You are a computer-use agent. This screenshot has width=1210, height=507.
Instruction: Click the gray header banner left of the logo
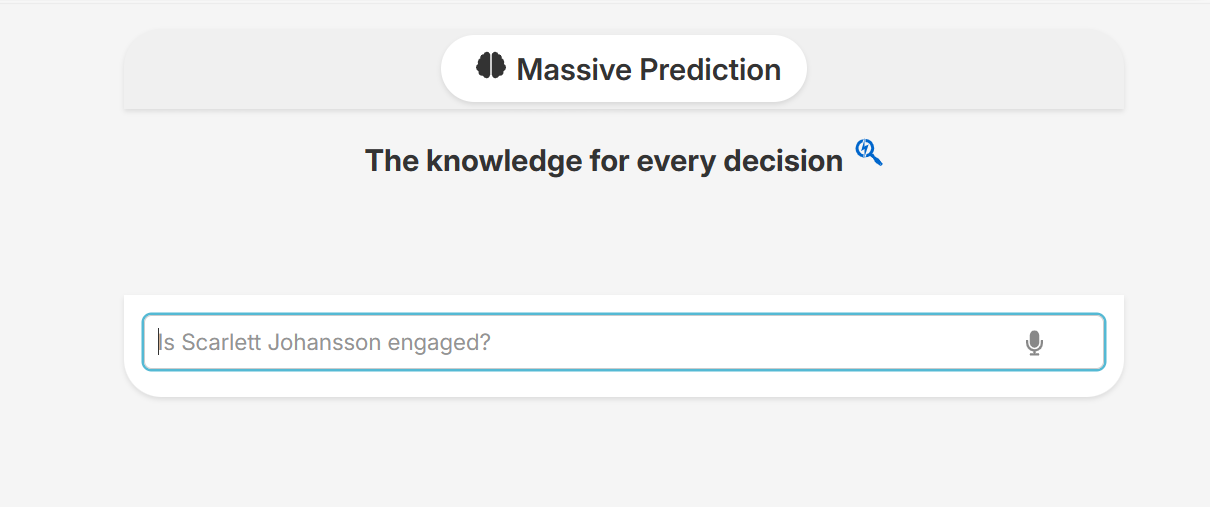coord(280,70)
